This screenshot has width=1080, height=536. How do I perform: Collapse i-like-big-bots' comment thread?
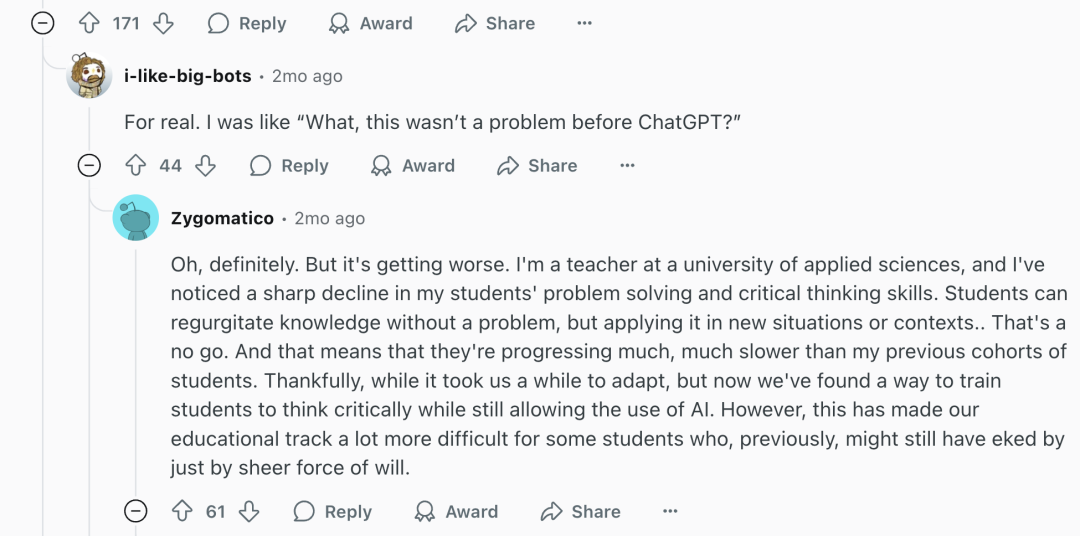89,166
